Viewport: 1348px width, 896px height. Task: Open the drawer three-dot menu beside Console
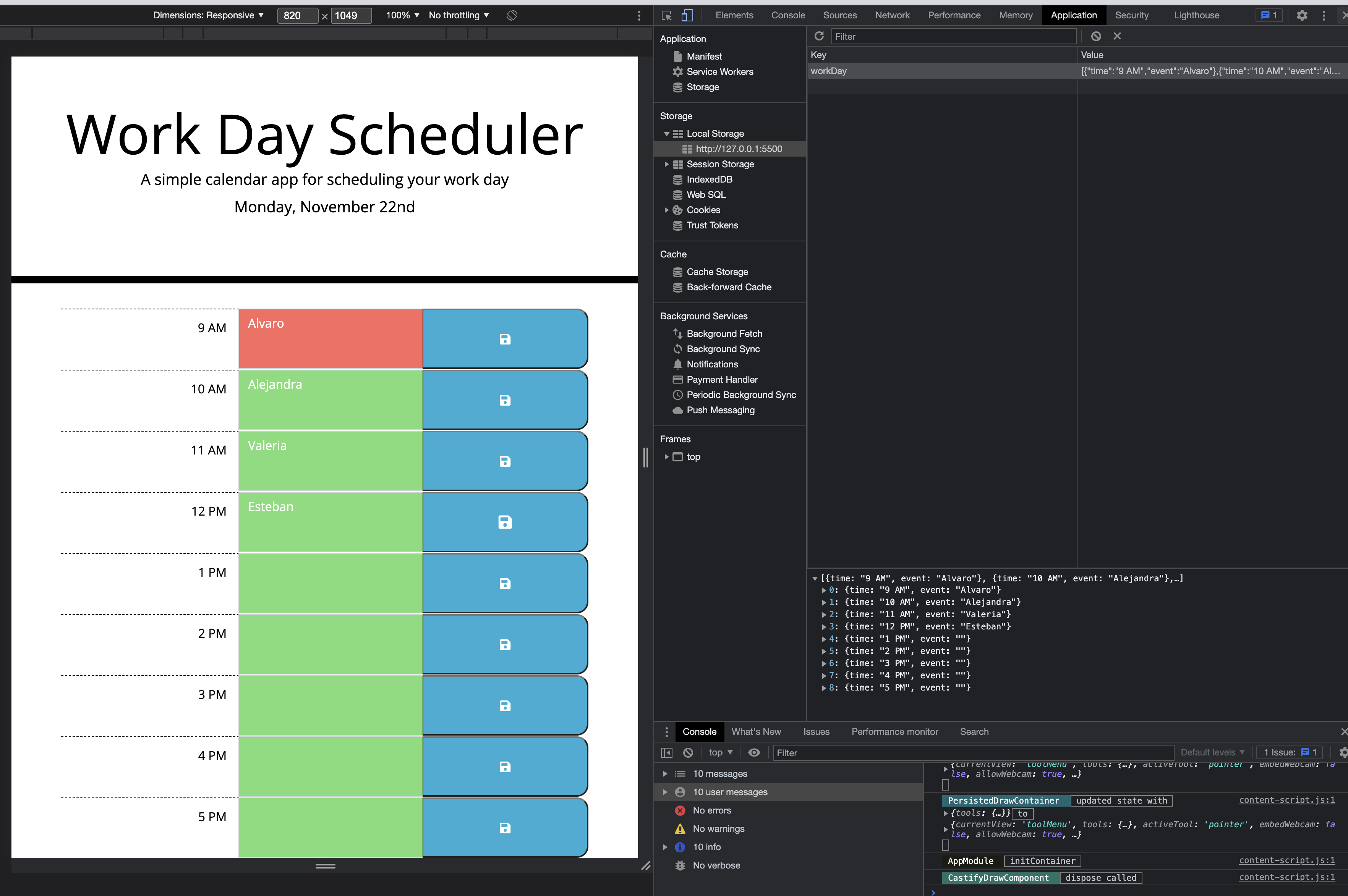[667, 731]
